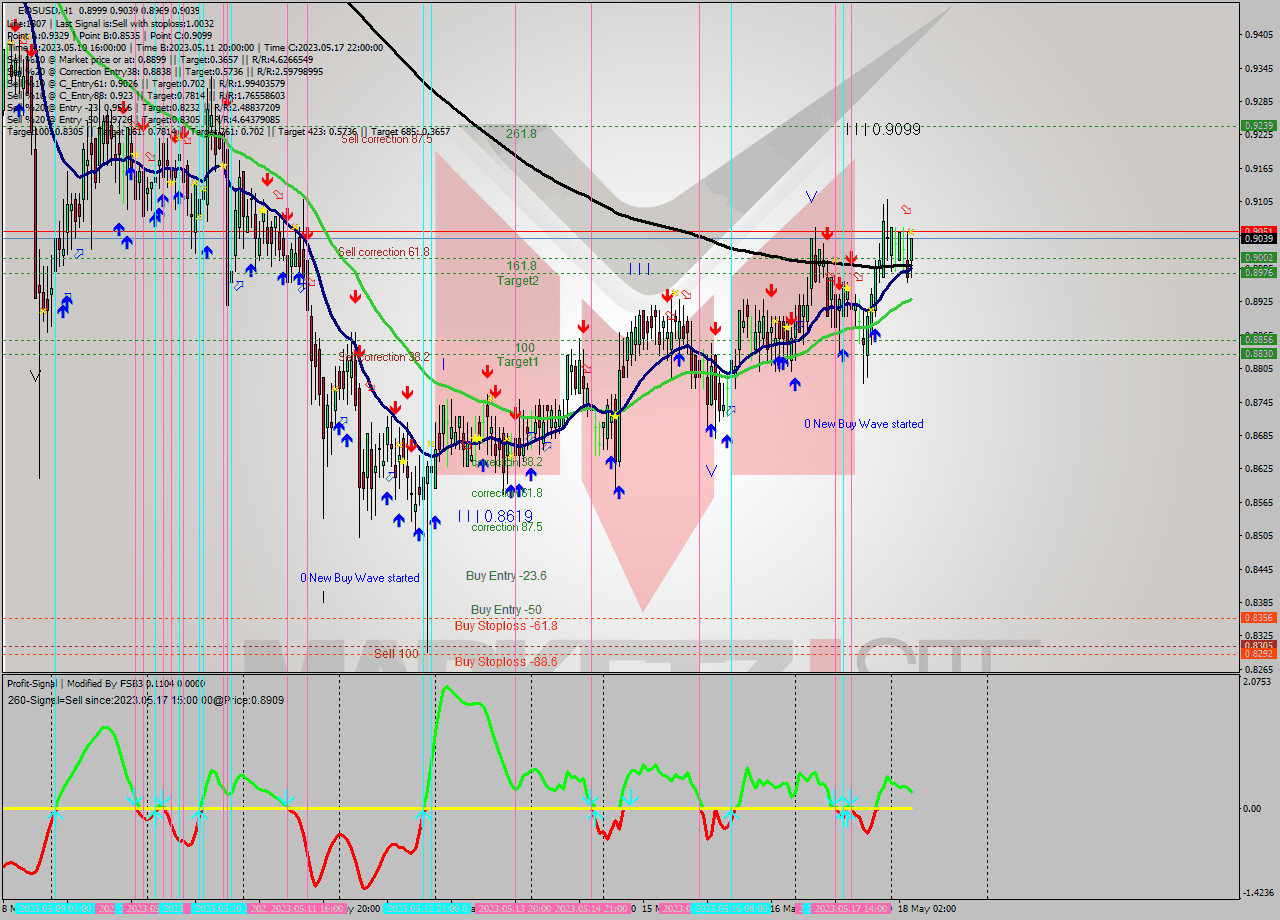This screenshot has width=1280, height=920.
Task: Click the red 0.9051 price tag
Action: pyautogui.click(x=1258, y=230)
